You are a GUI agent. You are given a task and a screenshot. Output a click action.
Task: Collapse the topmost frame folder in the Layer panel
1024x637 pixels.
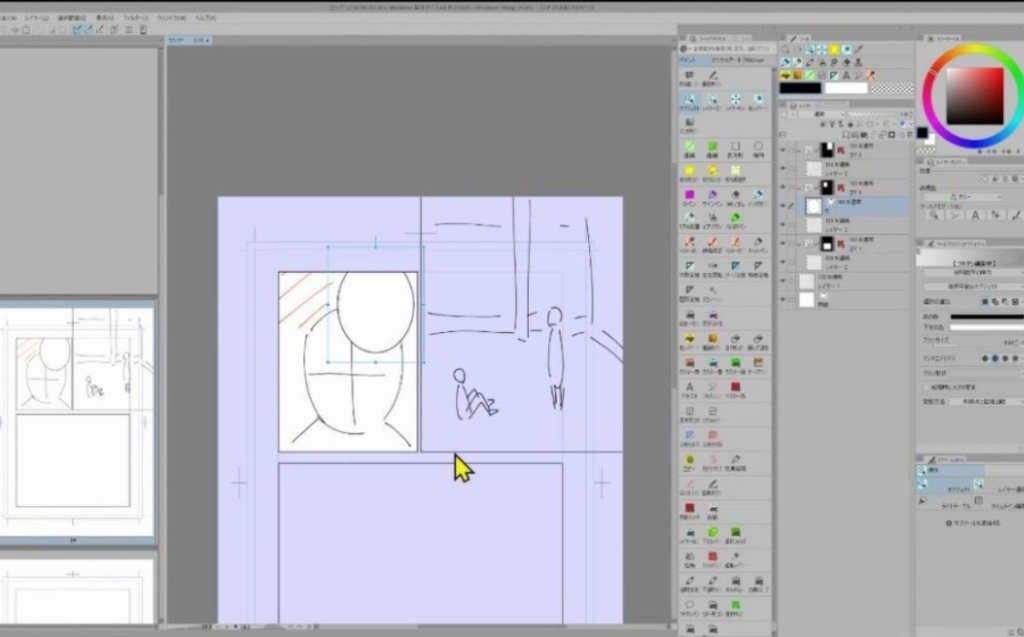[x=799, y=150]
